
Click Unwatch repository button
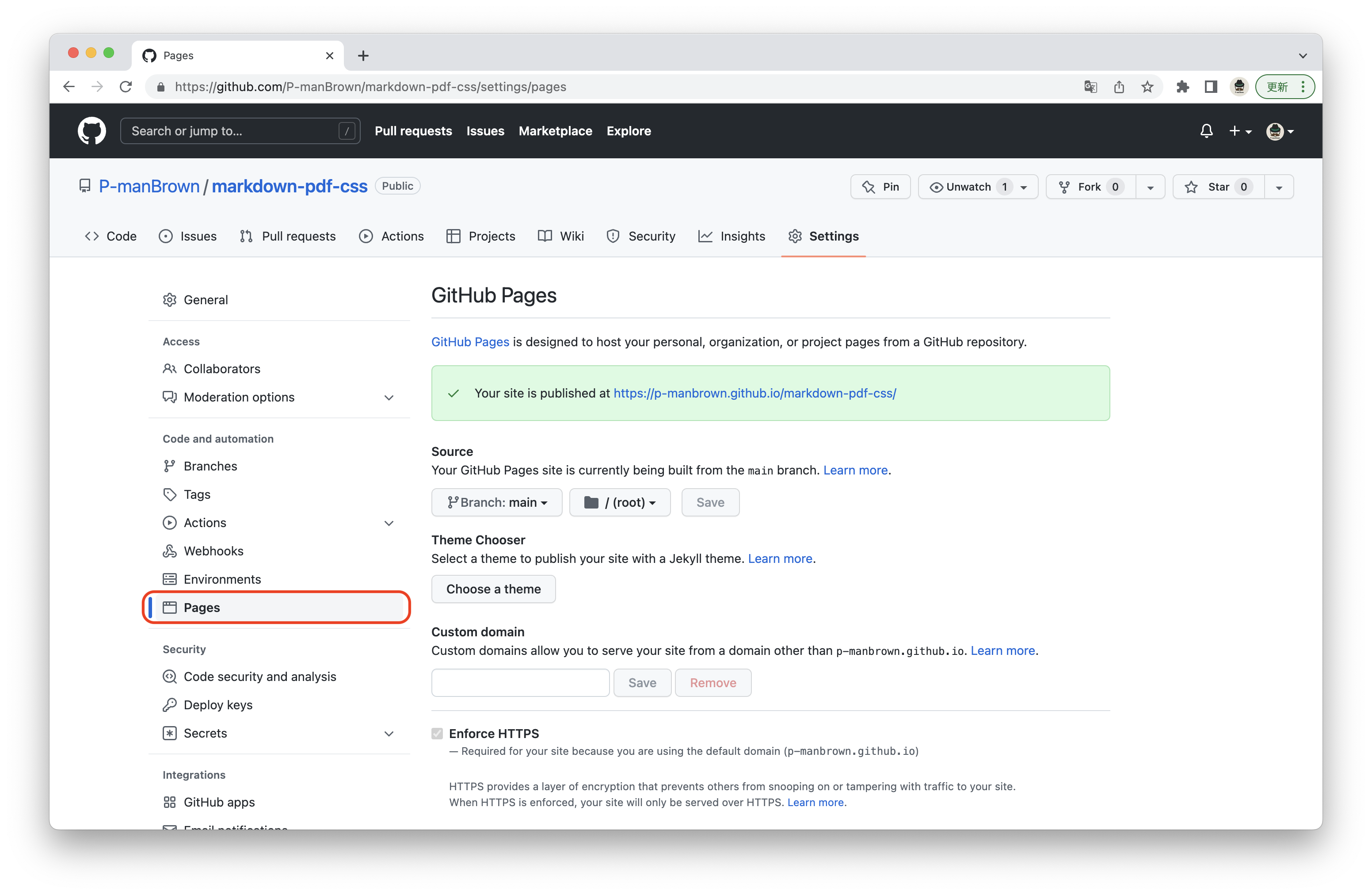[968, 187]
